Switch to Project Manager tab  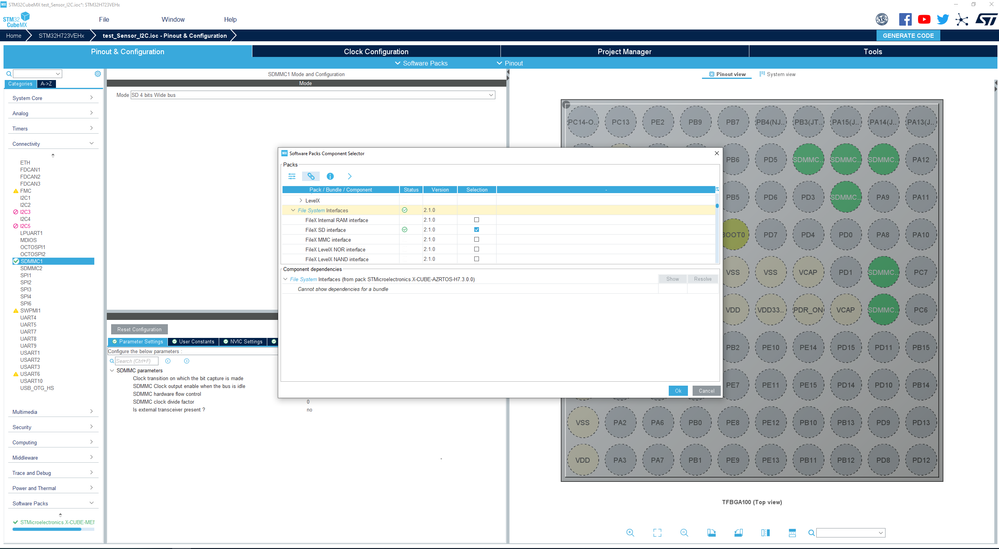[x=624, y=52]
